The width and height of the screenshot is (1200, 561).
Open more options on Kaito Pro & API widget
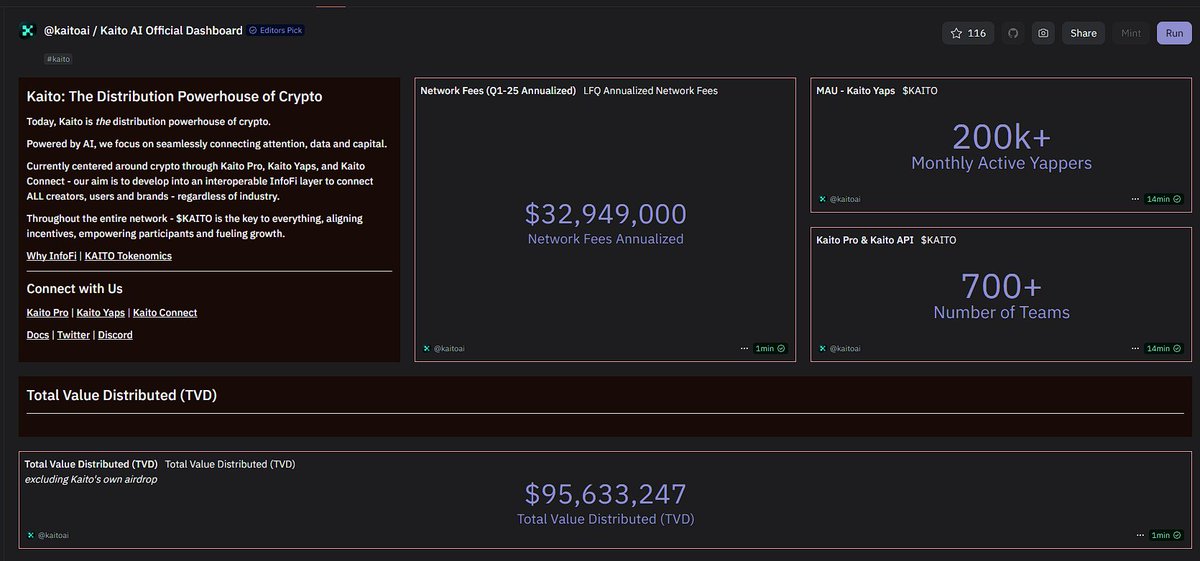(1135, 349)
